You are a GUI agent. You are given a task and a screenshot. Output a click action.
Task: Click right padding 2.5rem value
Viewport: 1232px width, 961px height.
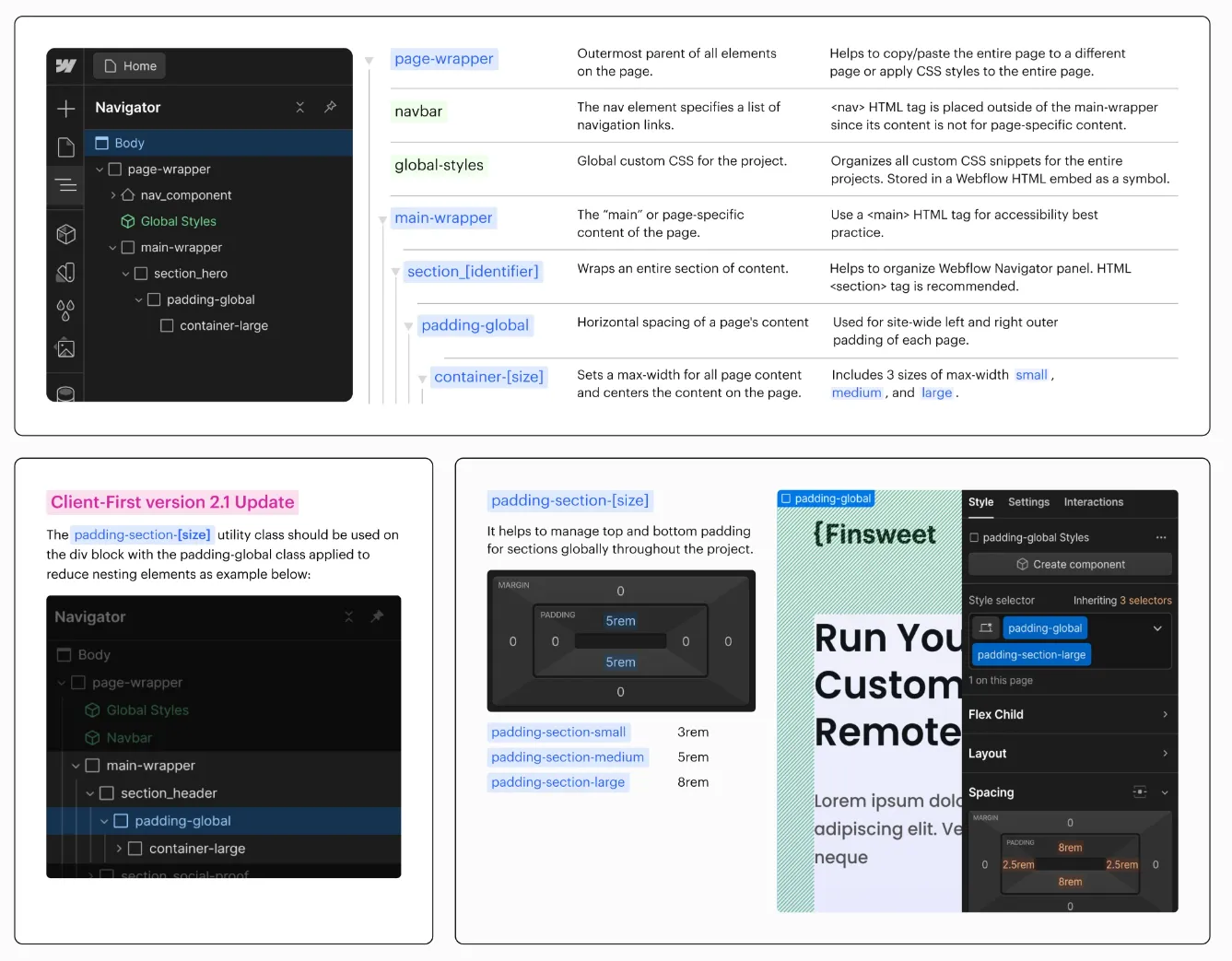click(x=1121, y=865)
